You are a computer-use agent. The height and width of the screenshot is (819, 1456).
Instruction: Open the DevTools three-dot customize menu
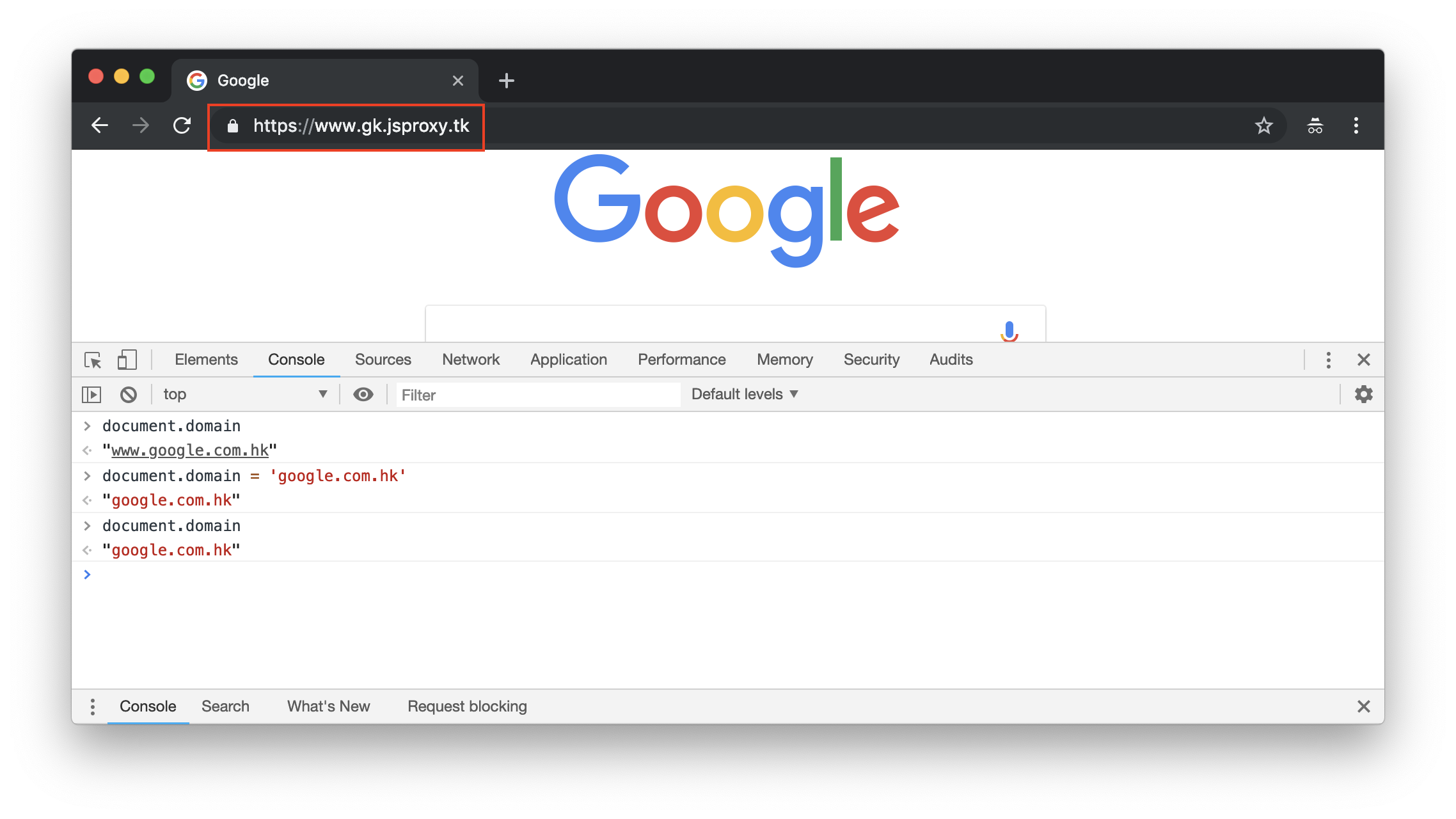tap(1328, 360)
